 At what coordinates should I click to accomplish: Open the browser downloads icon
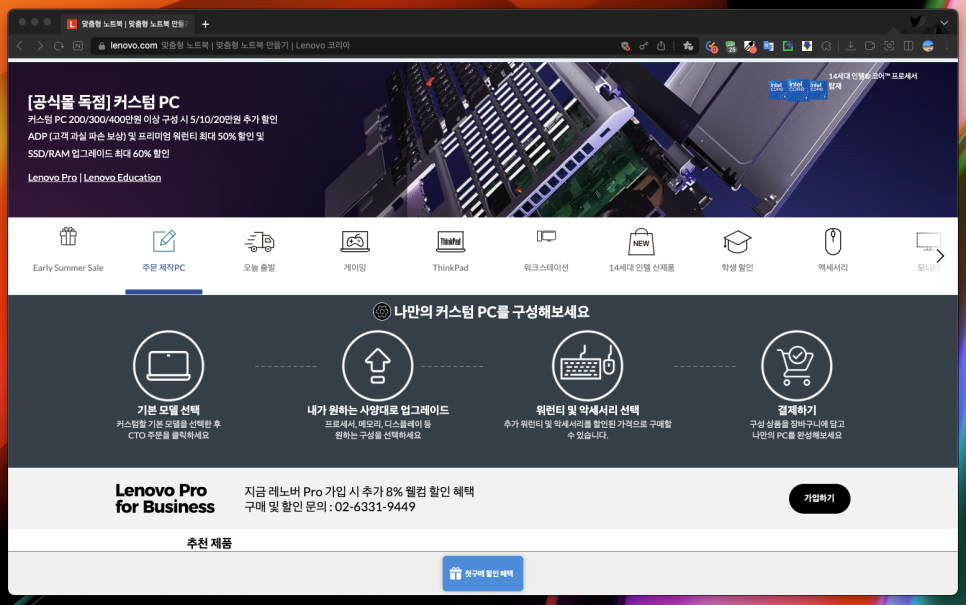[x=850, y=46]
